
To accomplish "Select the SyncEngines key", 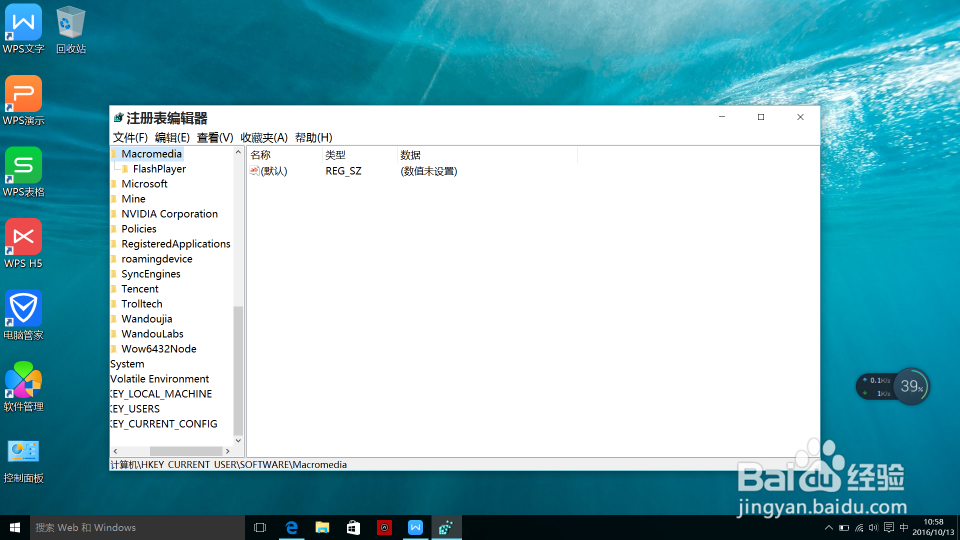I will [151, 274].
